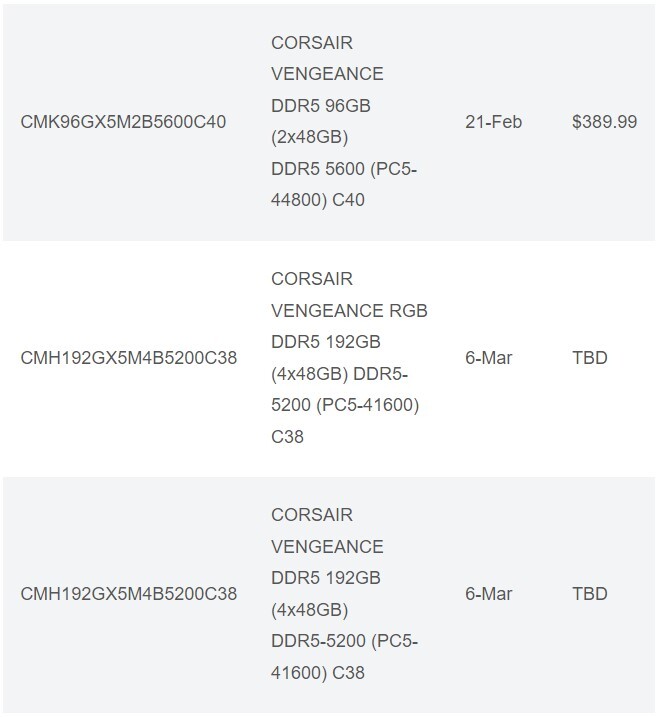Click the 21-Feb release date
657x717 pixels.
(x=493, y=122)
